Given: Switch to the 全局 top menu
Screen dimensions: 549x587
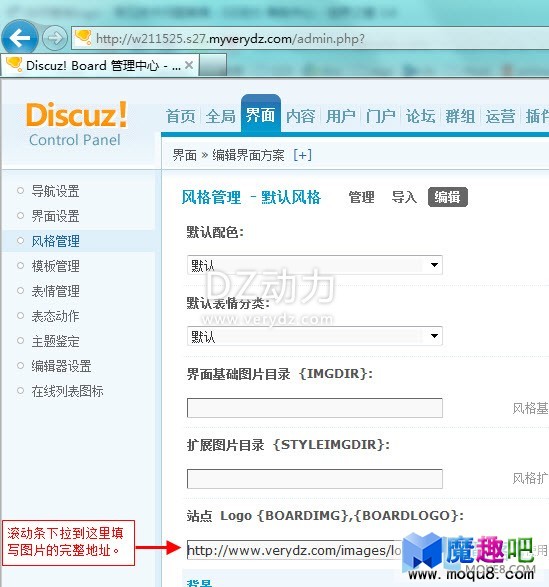Looking at the screenshot, I should (220, 116).
